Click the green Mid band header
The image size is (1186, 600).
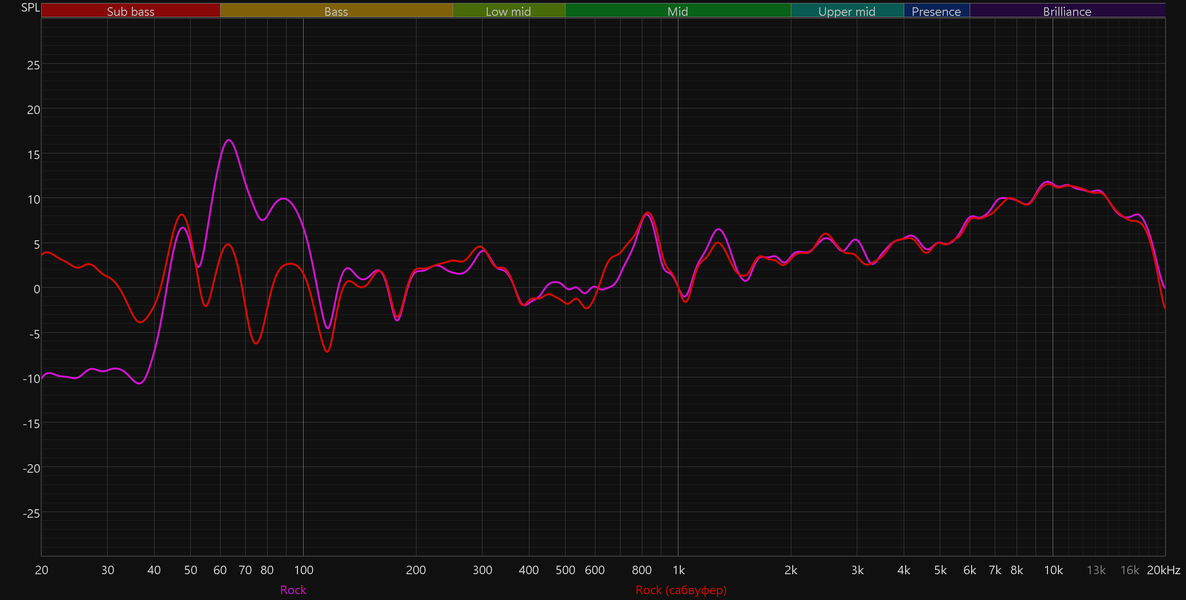(x=678, y=11)
